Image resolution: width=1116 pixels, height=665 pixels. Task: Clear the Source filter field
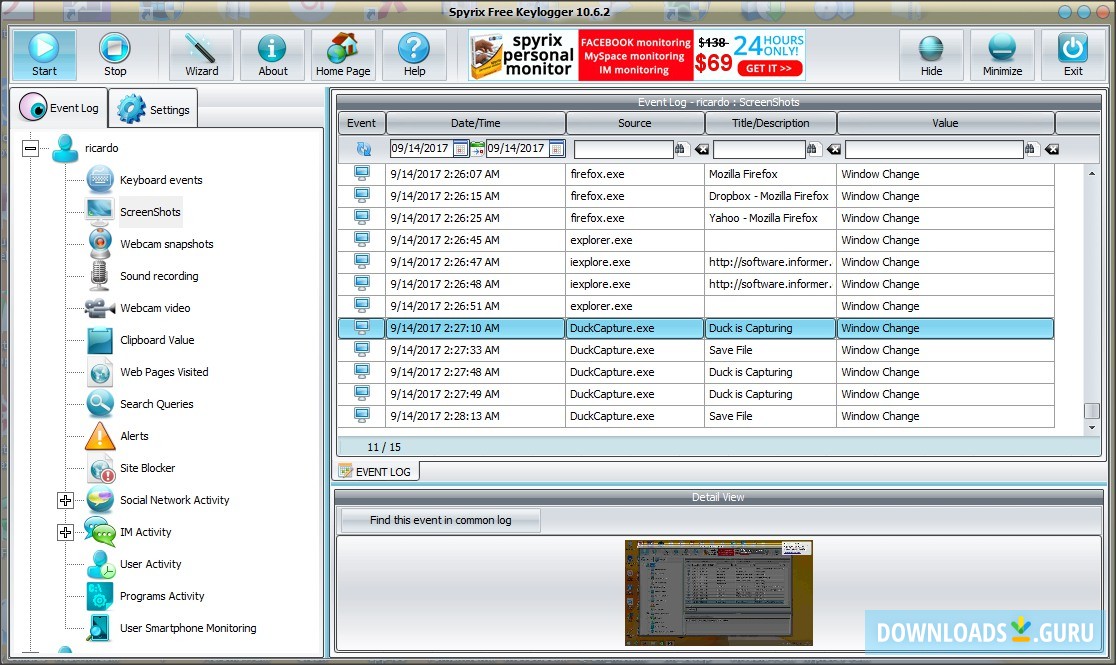[702, 149]
